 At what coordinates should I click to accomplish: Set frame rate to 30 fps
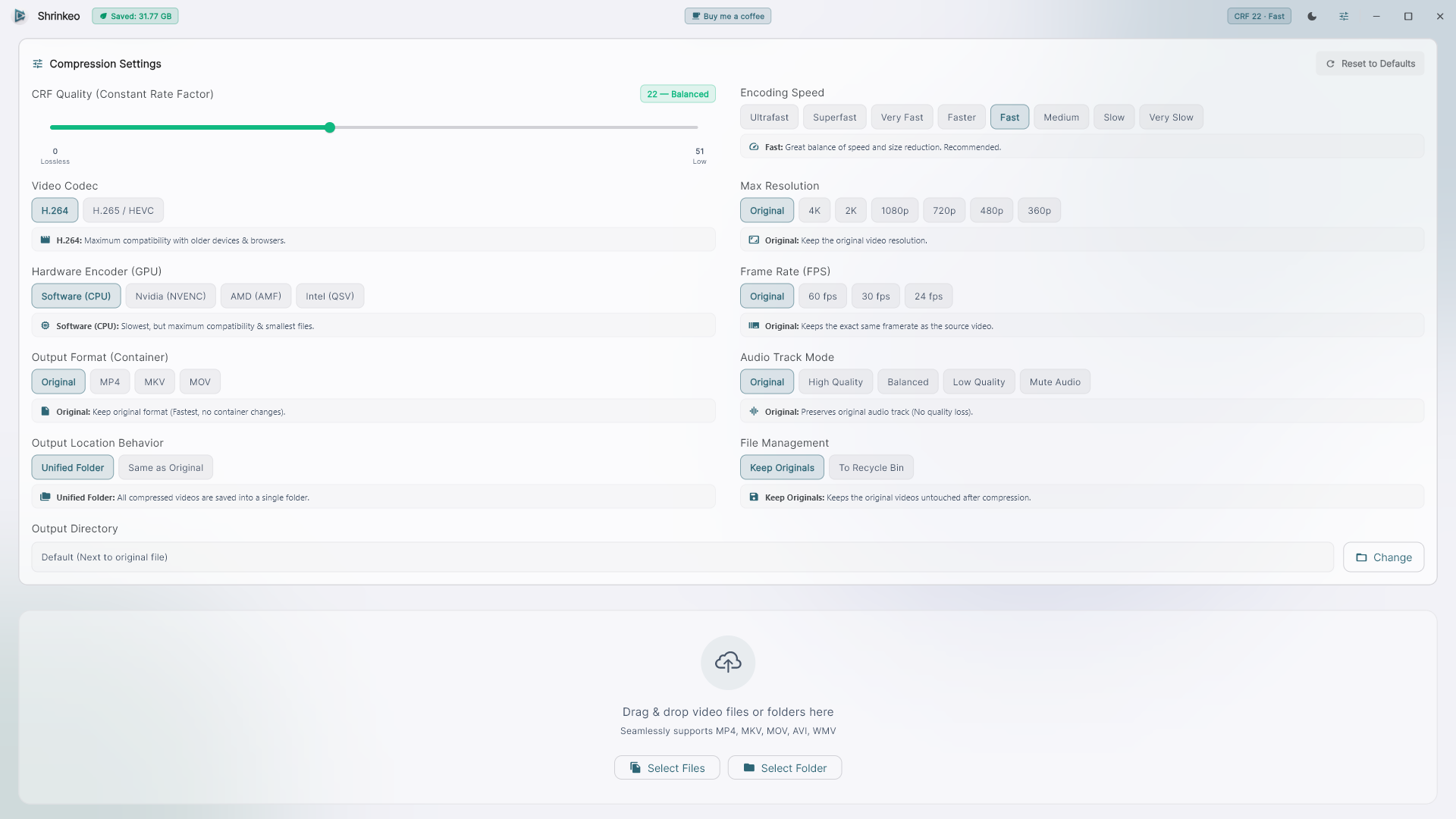point(876,297)
